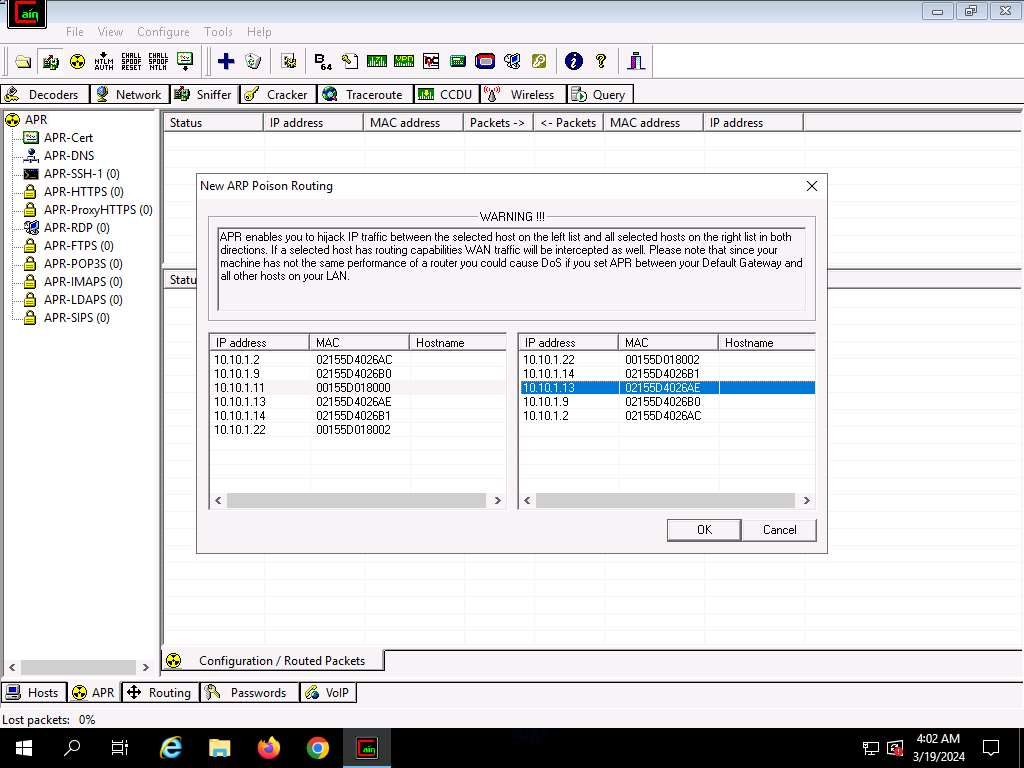Click the NTLM Auth toolbar icon

[x=104, y=61]
